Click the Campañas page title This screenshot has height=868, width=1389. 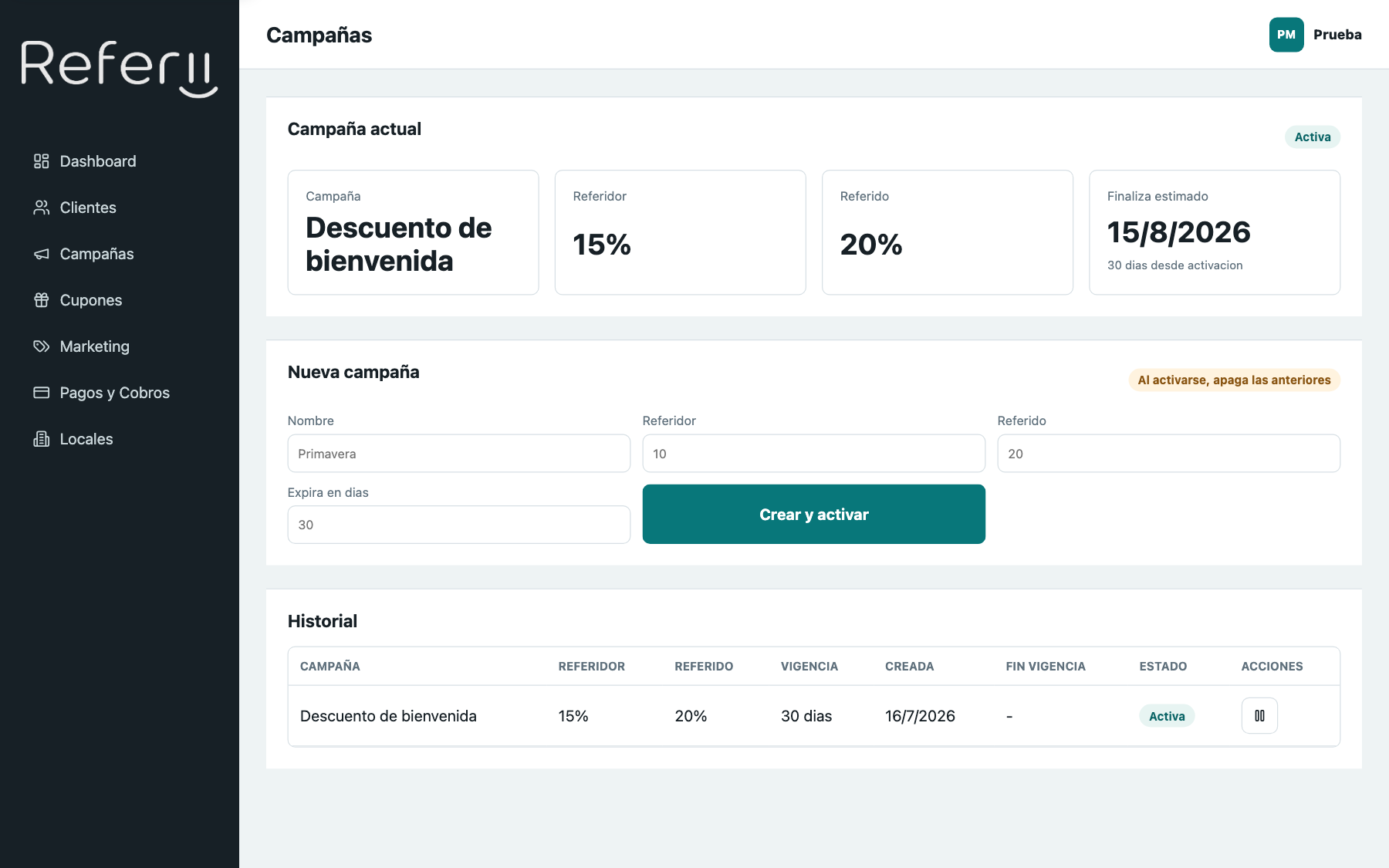coord(319,35)
